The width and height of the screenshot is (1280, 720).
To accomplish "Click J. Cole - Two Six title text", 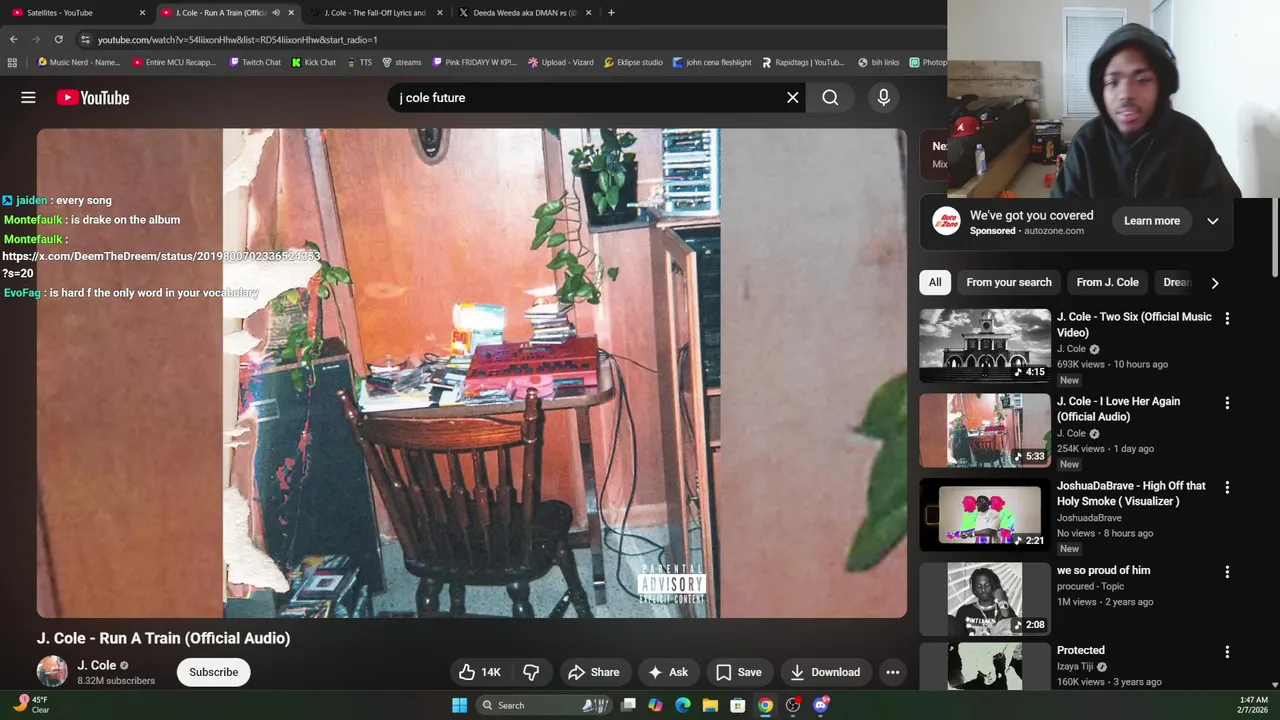I will tap(1134, 324).
